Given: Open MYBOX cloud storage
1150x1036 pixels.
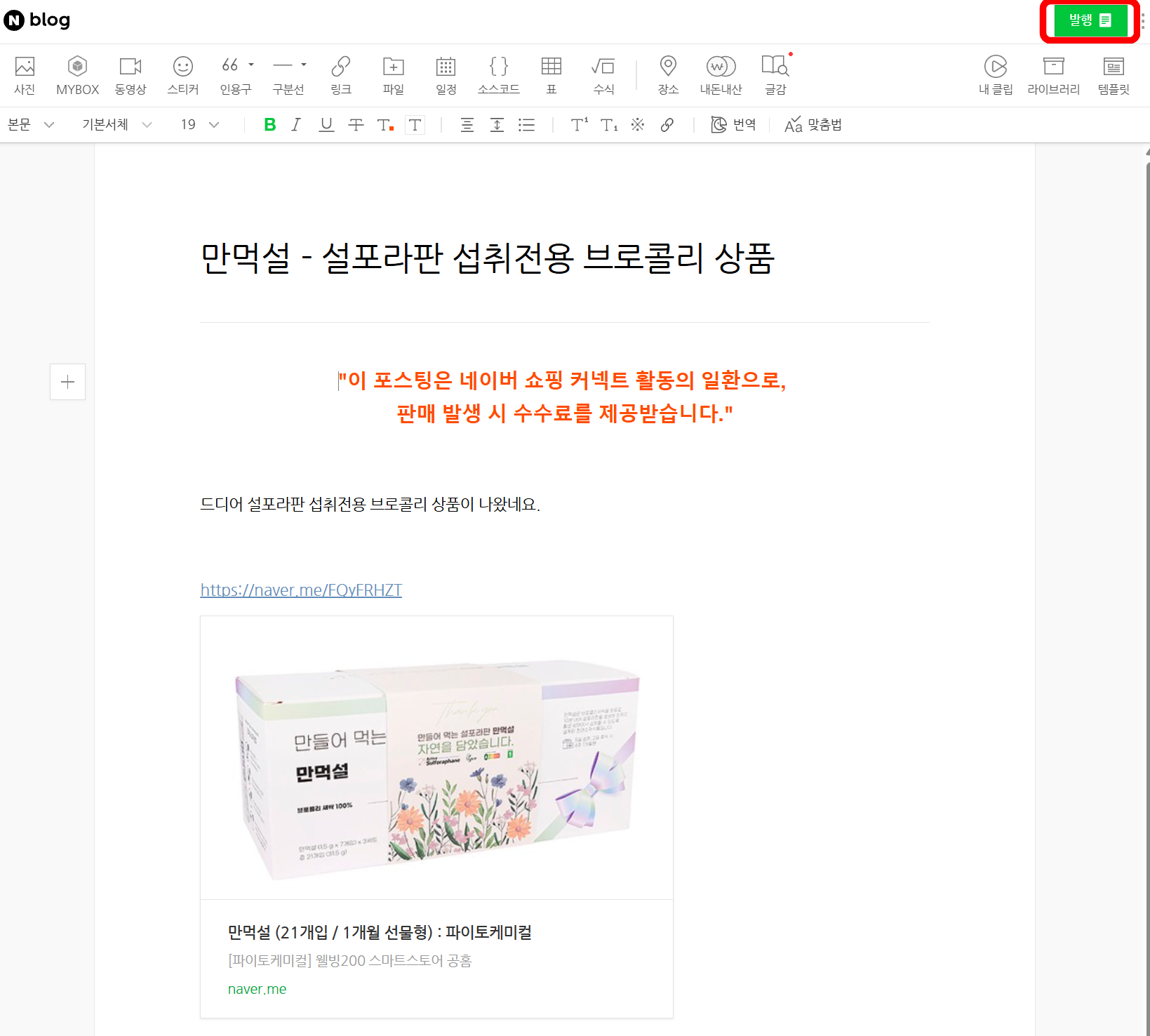Looking at the screenshot, I should pos(77,75).
